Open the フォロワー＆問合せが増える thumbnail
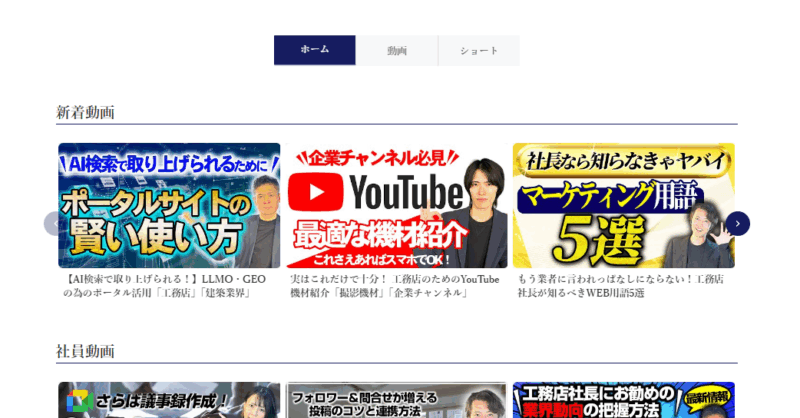 coord(396,400)
